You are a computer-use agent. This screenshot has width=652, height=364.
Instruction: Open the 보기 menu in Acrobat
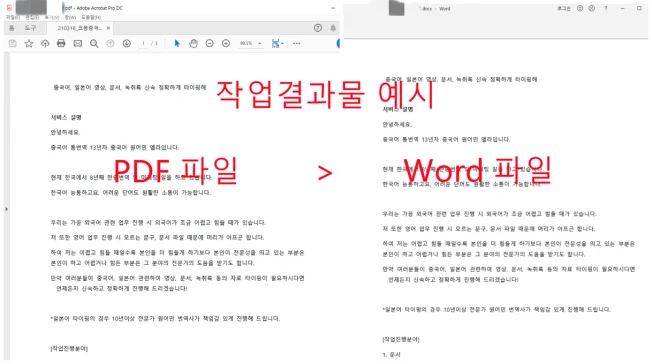pos(52,17)
